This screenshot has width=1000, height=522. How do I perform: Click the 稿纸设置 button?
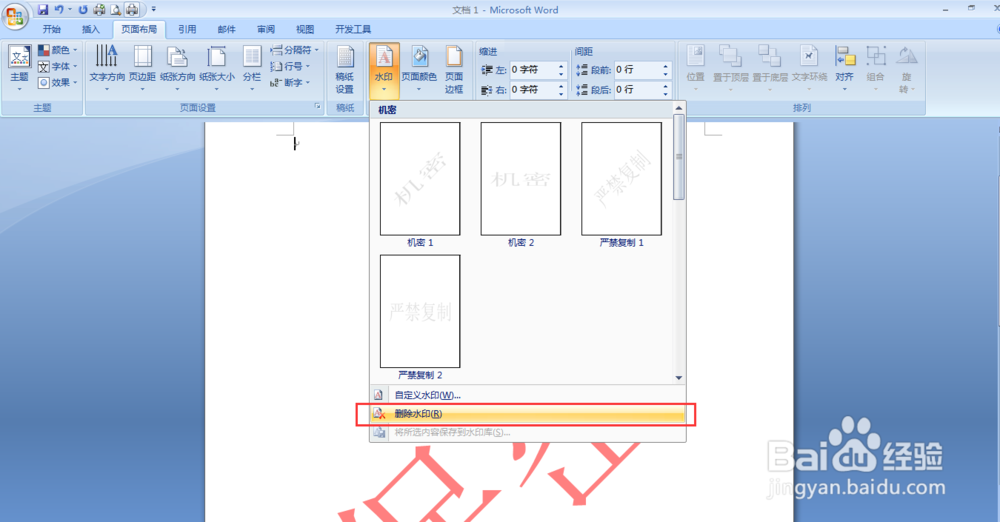click(x=345, y=70)
